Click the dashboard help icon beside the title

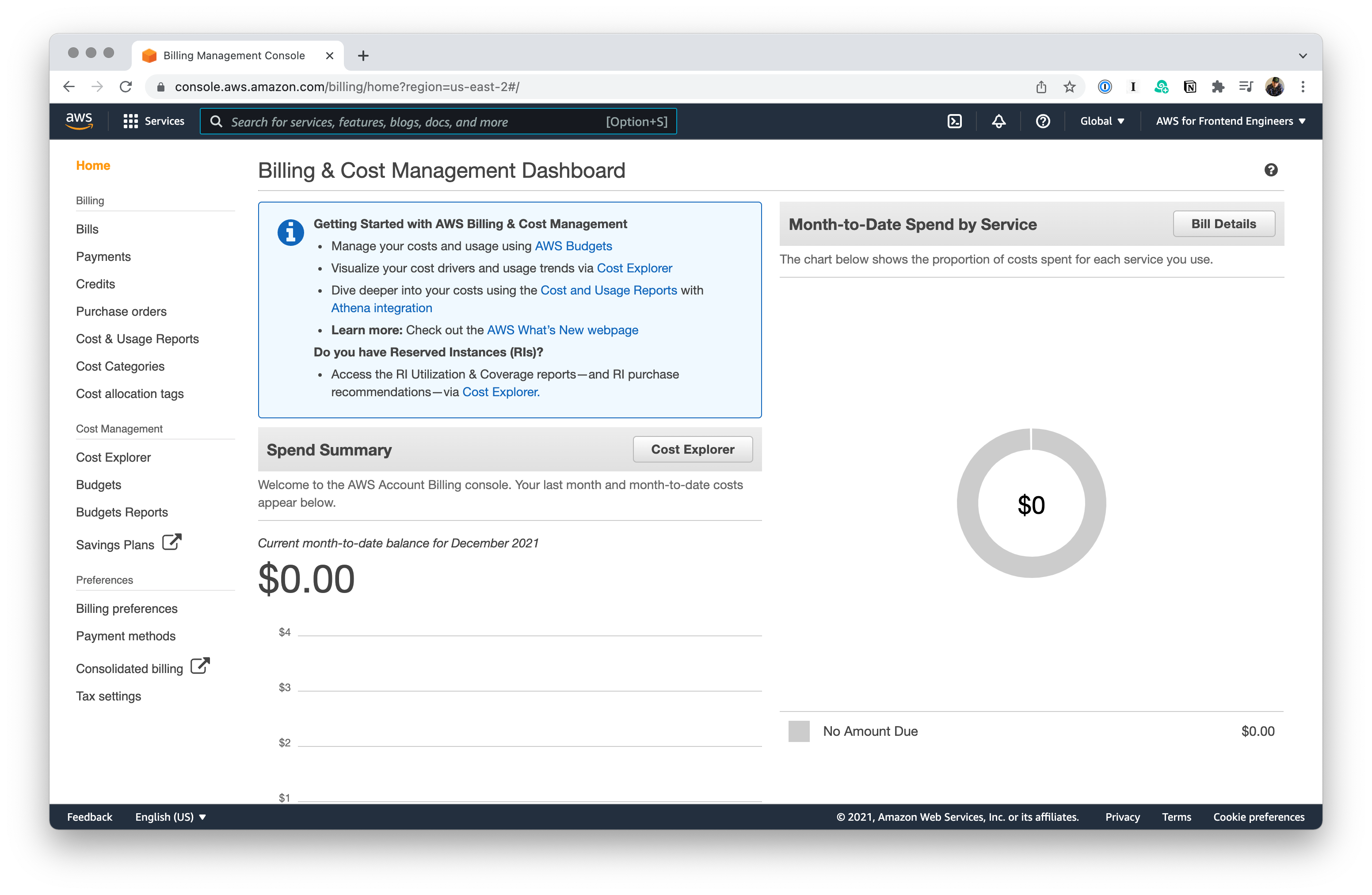click(1271, 170)
